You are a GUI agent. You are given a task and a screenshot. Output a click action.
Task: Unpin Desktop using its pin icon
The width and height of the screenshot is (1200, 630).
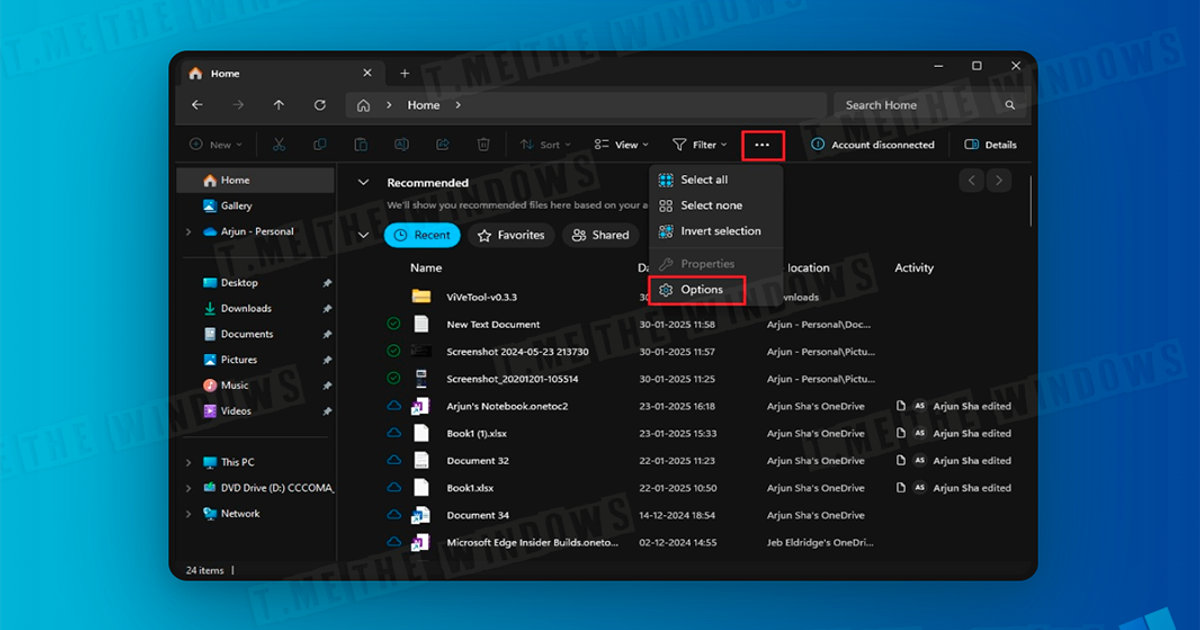(x=327, y=283)
